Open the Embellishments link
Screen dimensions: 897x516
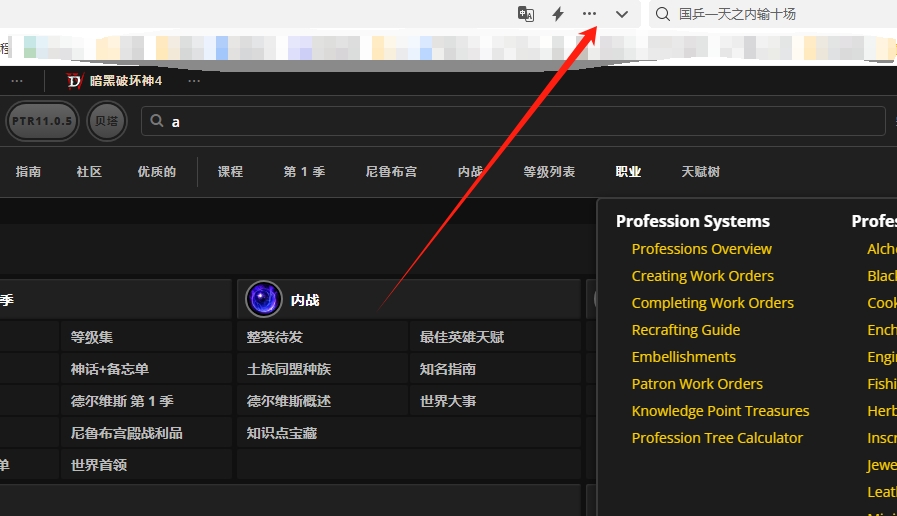[x=684, y=356]
